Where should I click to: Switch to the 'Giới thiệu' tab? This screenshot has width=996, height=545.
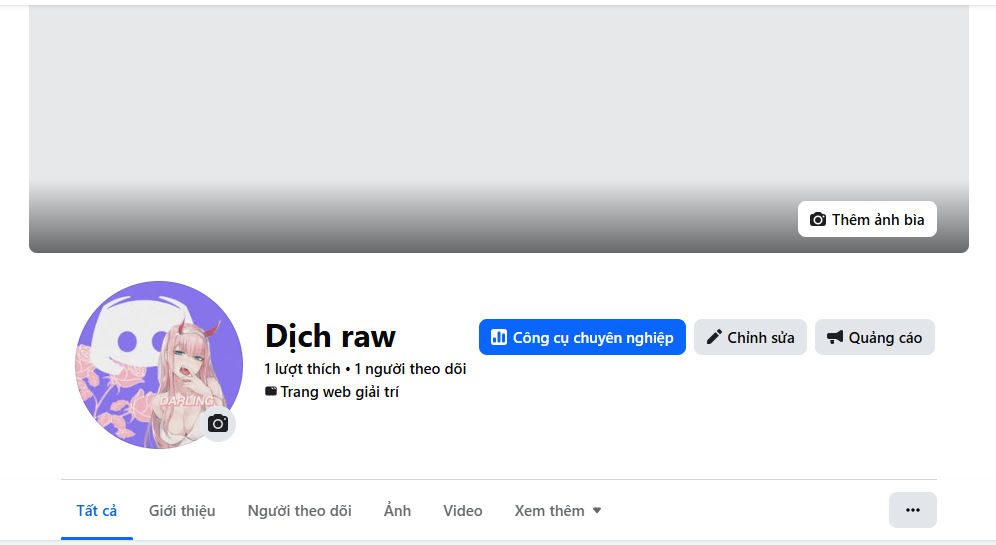[x=182, y=511]
